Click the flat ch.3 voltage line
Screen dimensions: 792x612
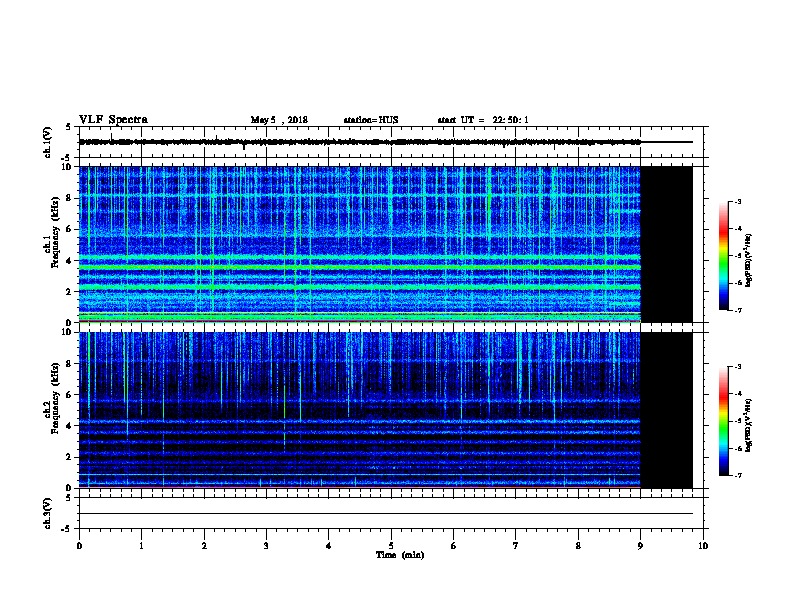tap(386, 514)
